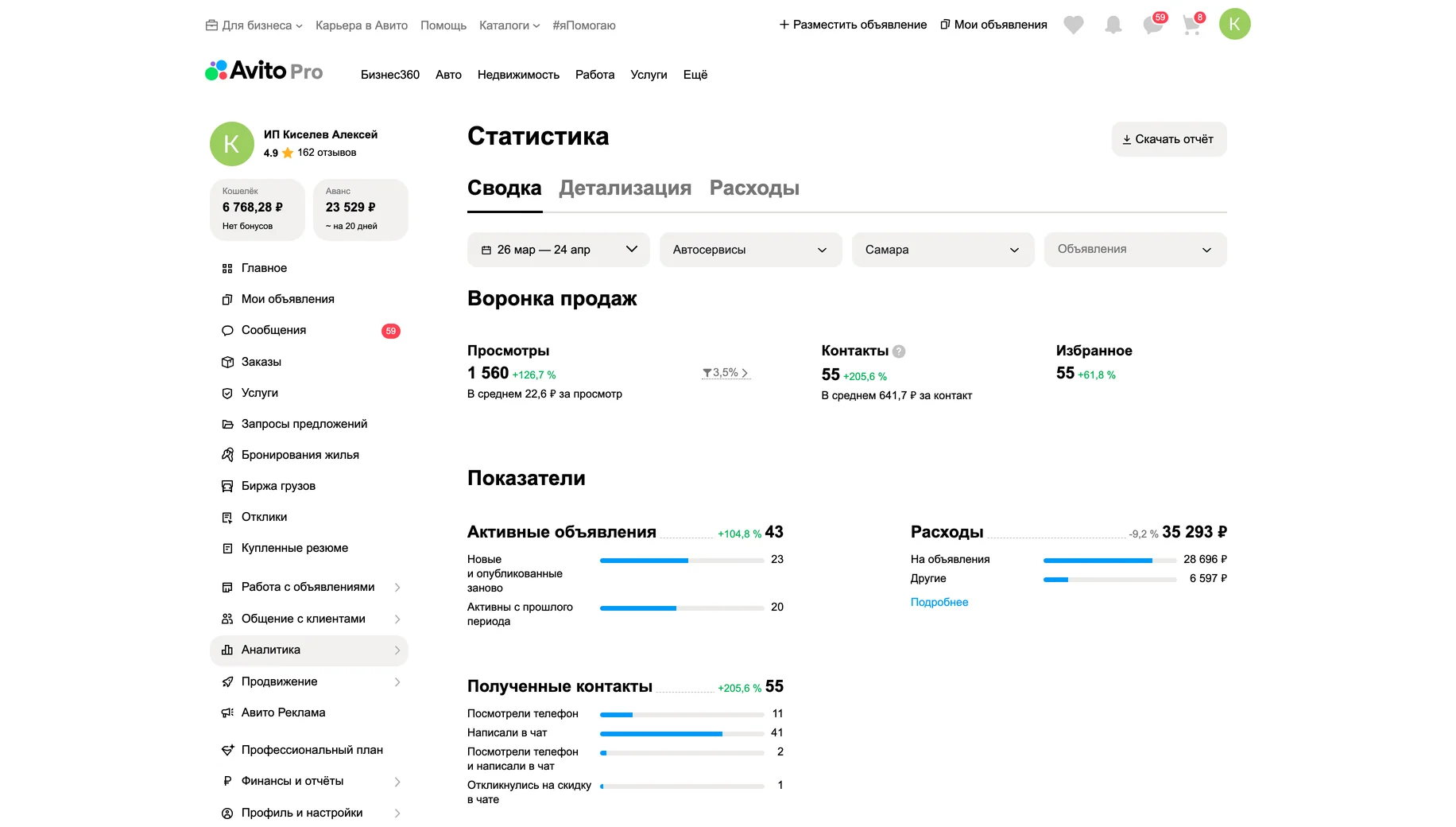Click the Биржа грузов icon

click(227, 486)
